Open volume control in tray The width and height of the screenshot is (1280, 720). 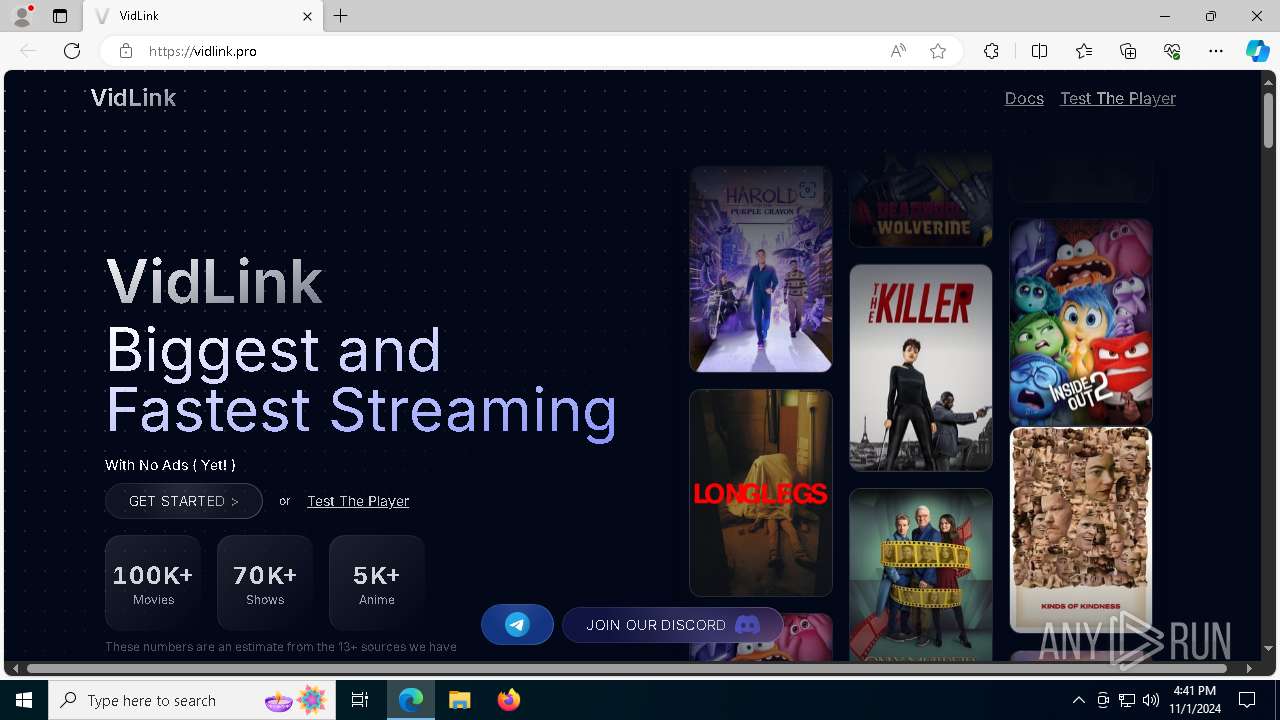click(x=1151, y=700)
